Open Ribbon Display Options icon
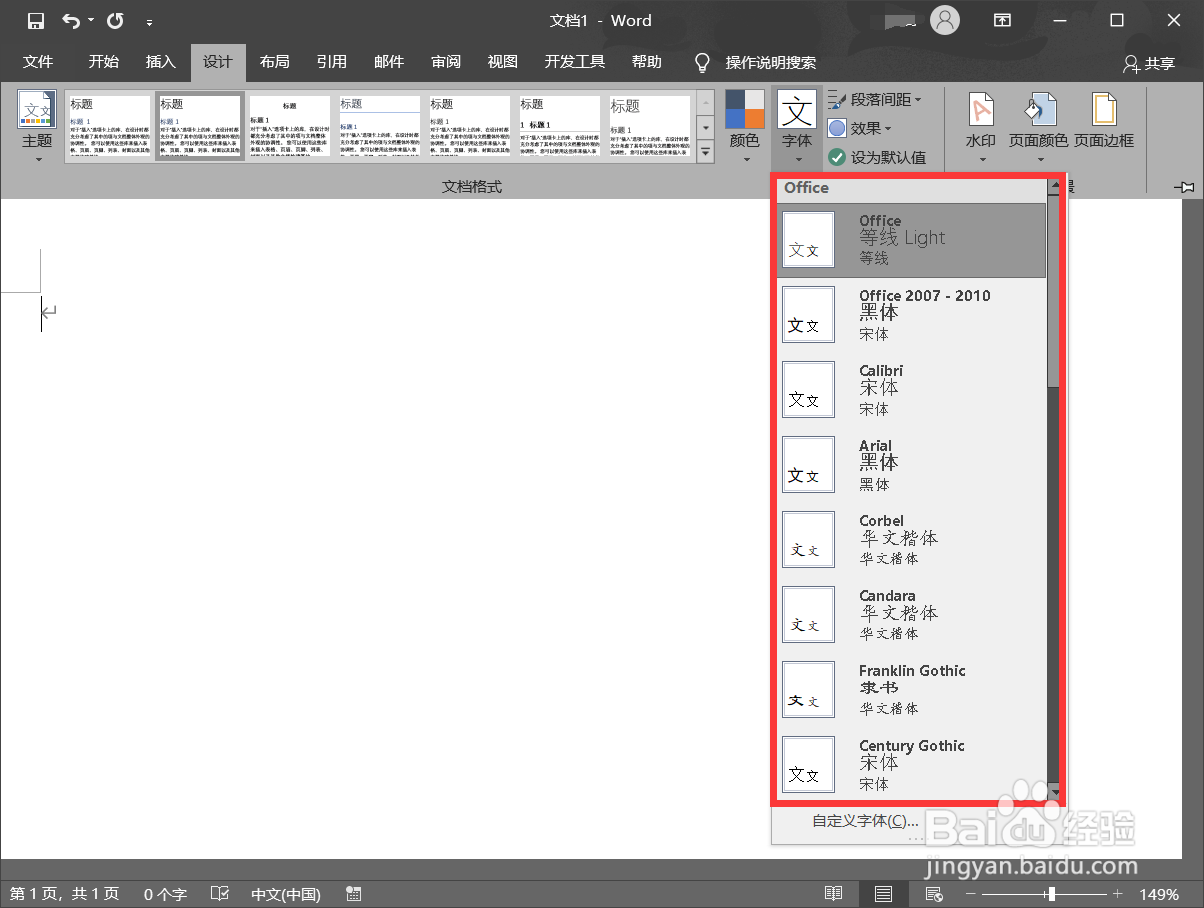 click(1002, 20)
